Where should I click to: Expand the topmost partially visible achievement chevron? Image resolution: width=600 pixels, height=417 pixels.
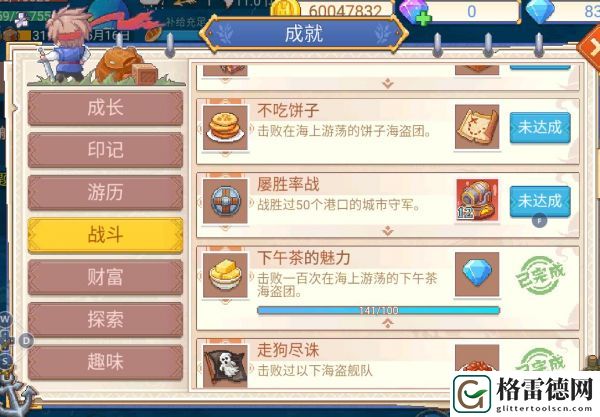[388, 83]
